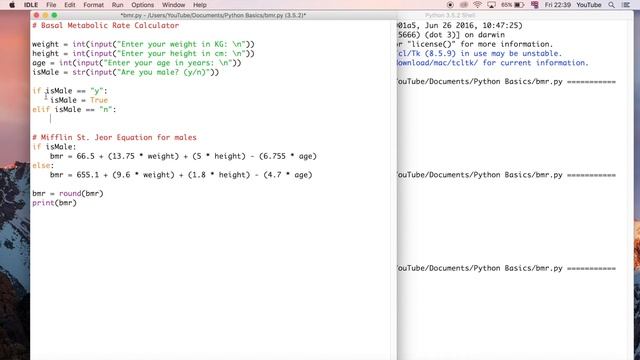This screenshot has width=640, height=360.
Task: Open the Format menu
Action: click(x=93, y=5)
